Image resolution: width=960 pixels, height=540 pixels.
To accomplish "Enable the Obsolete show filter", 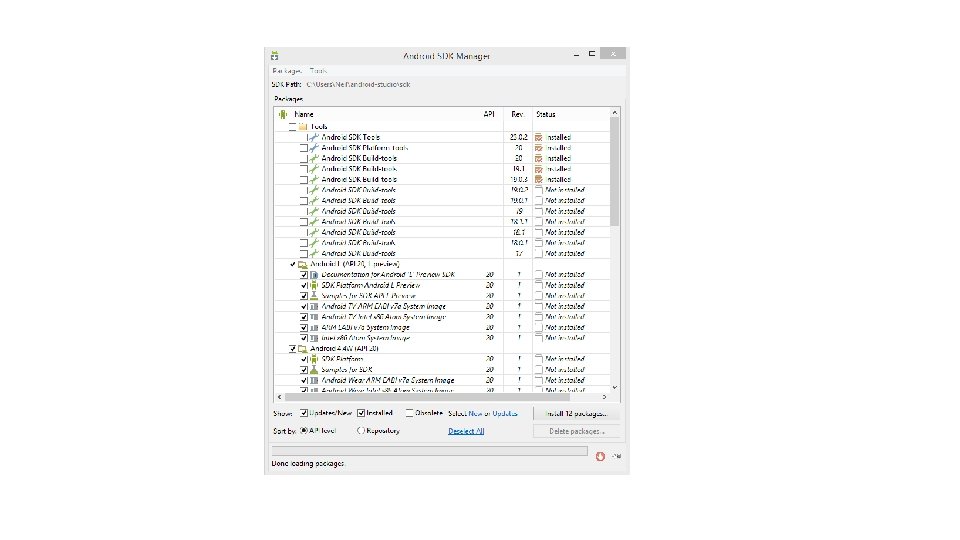I will coord(410,413).
